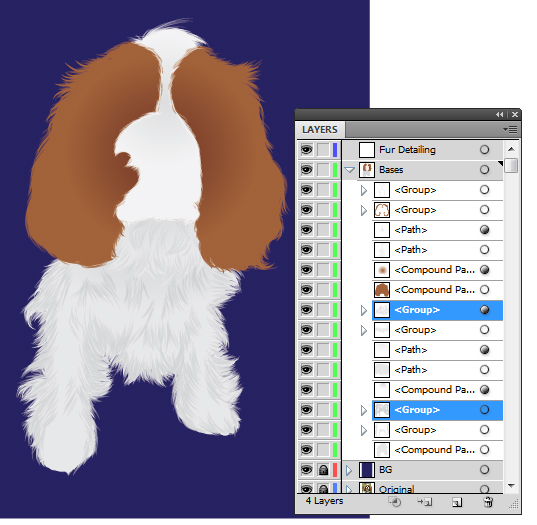Hide the Fur Detailing layer
Screen dimensions: 537x525
pos(307,150)
